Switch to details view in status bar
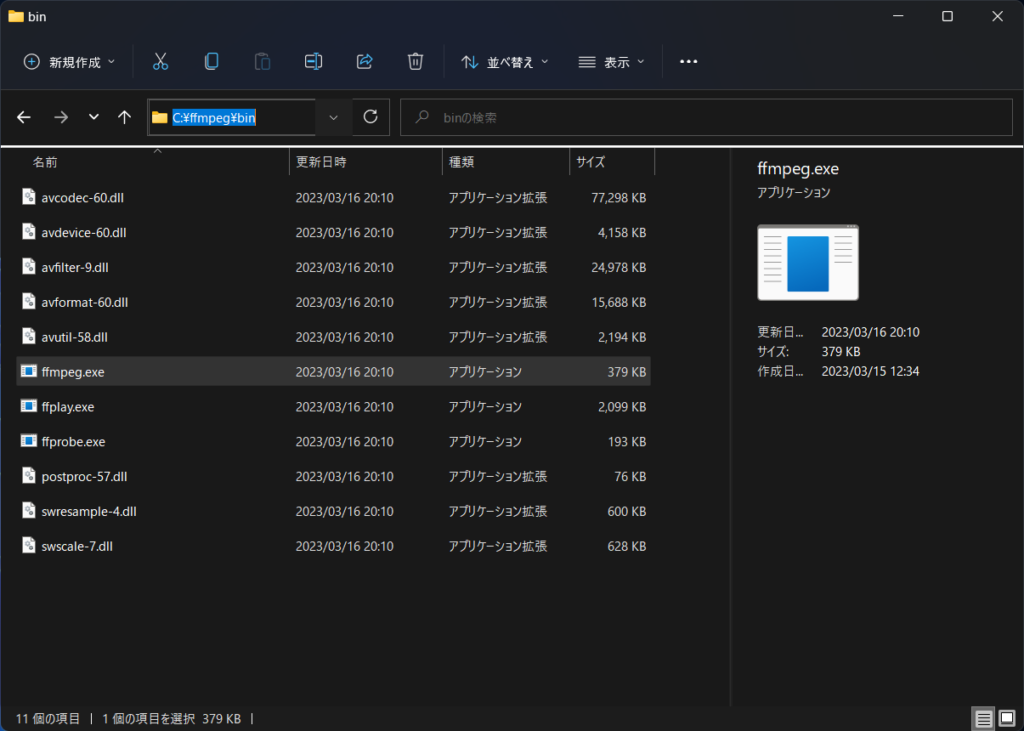 [984, 719]
